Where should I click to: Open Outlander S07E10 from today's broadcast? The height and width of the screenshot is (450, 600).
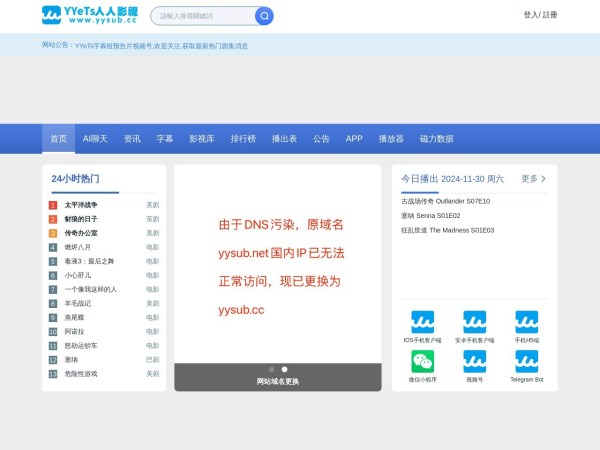coord(446,201)
